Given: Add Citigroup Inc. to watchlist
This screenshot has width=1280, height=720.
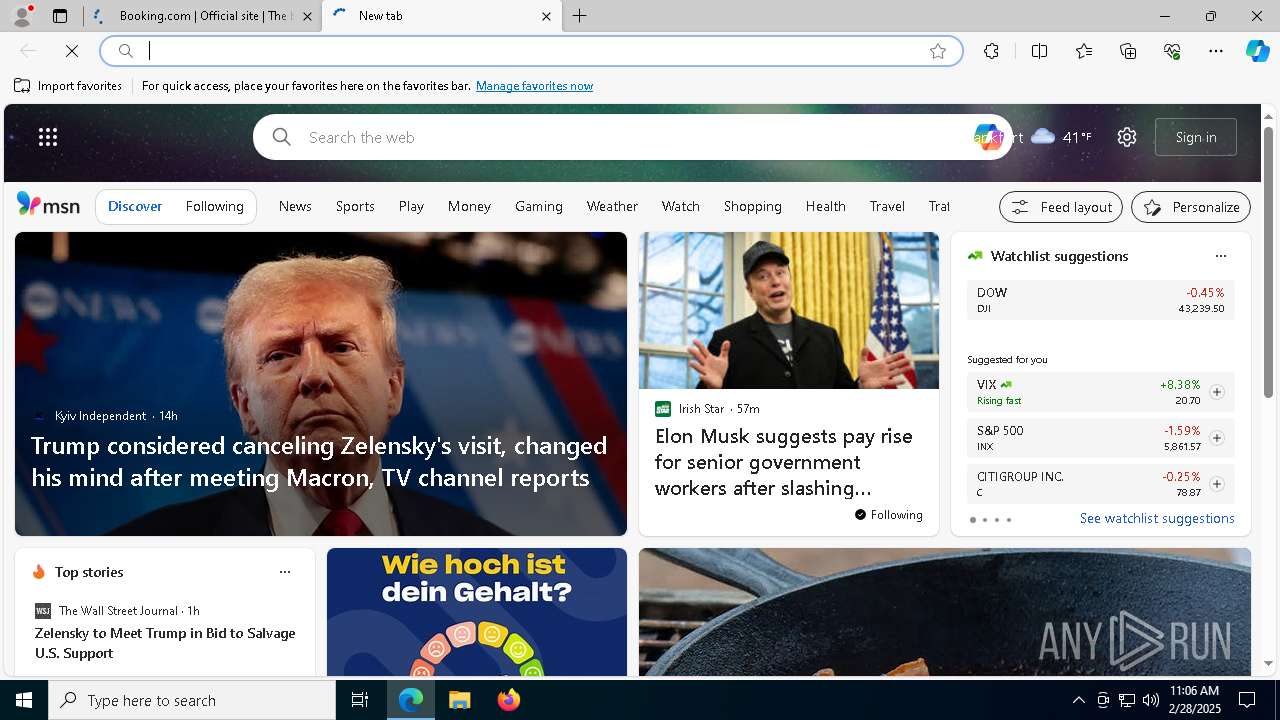Looking at the screenshot, I should (1217, 484).
